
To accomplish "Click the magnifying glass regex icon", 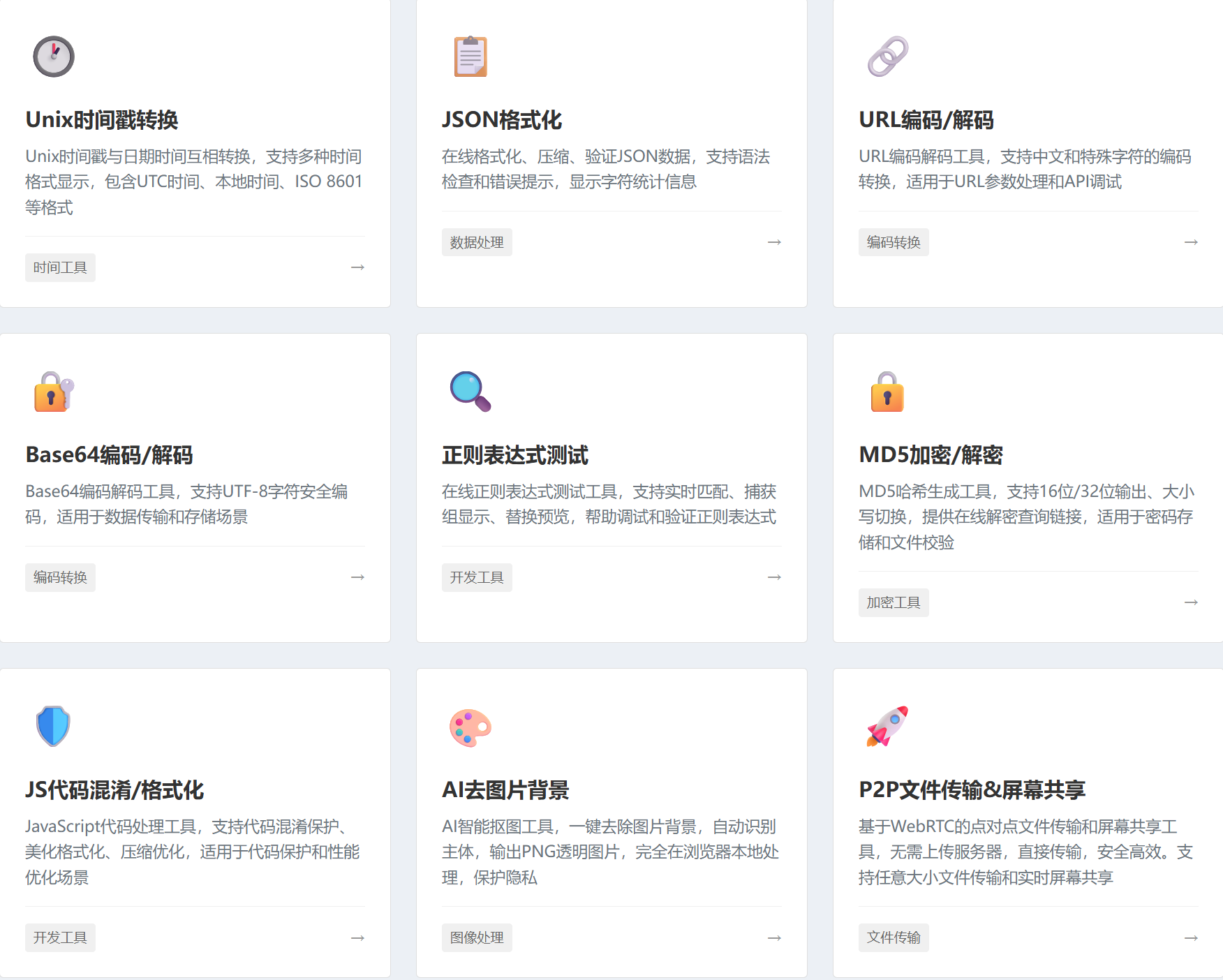I will click(x=470, y=392).
